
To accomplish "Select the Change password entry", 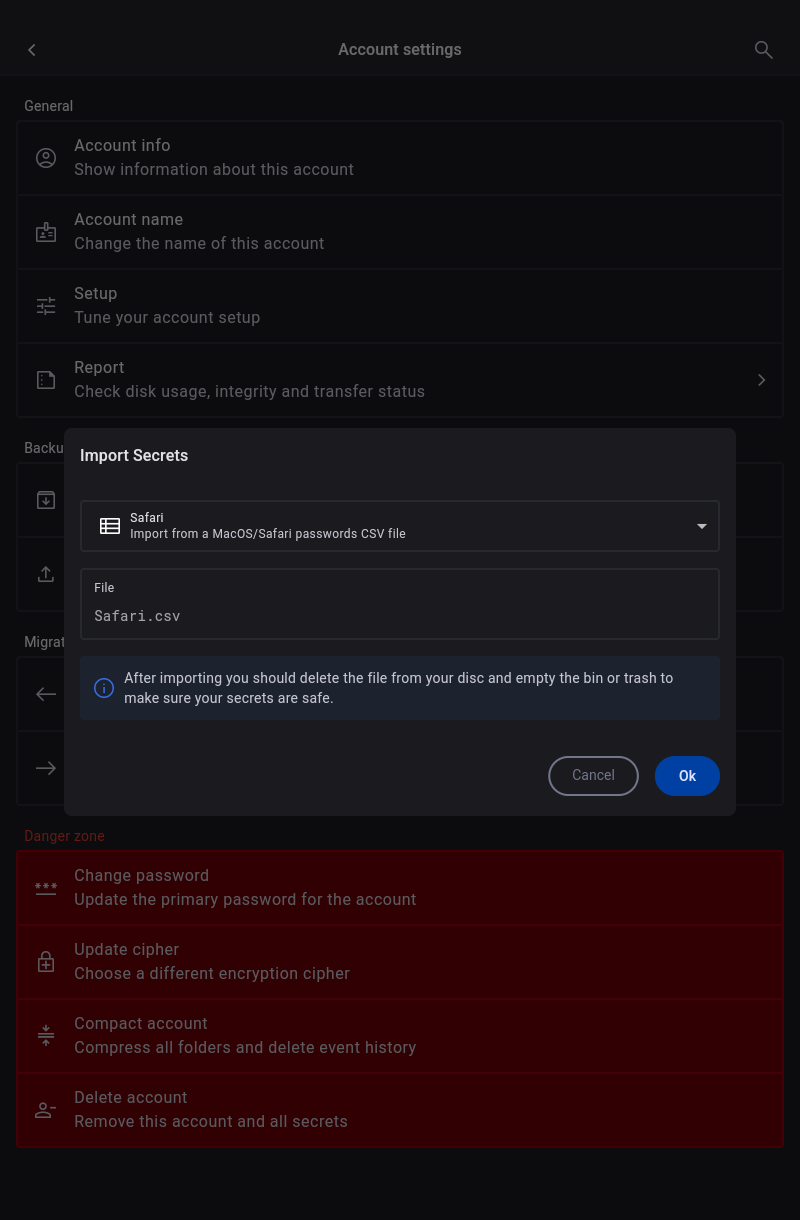I will coord(400,888).
